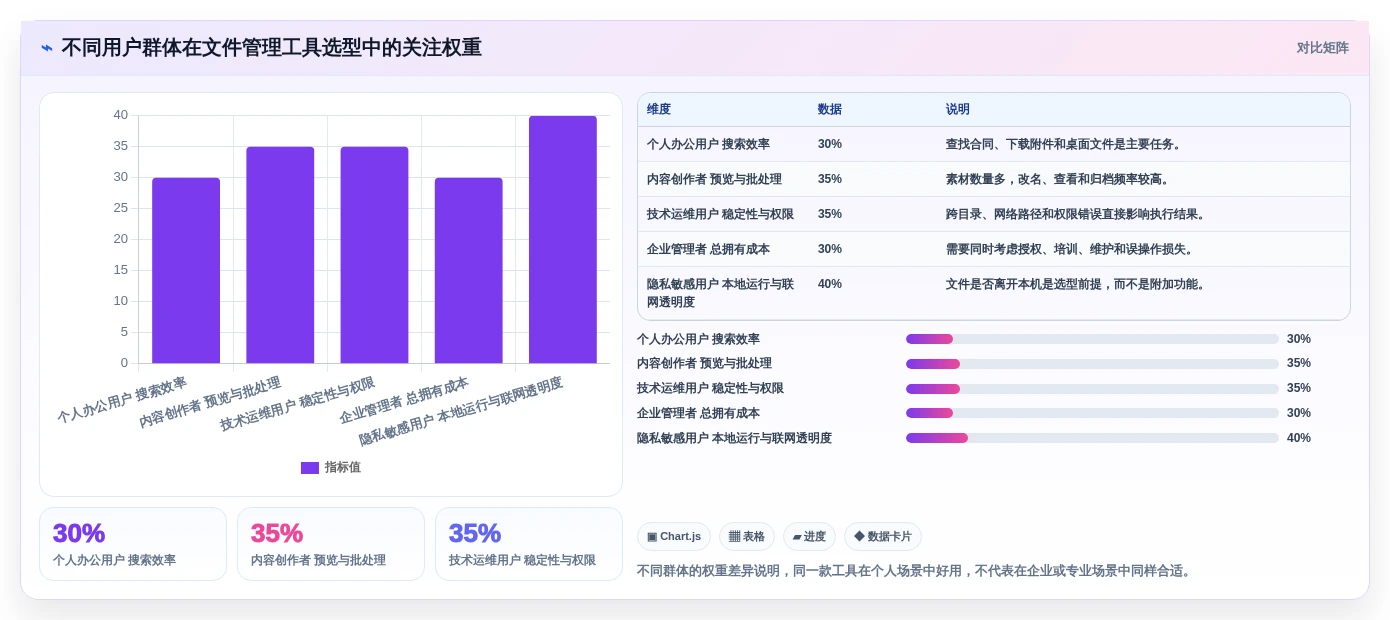
Task: Click the bar for 隐私敏感用户 本地运行与联网透明度
Action: (x=563, y=239)
